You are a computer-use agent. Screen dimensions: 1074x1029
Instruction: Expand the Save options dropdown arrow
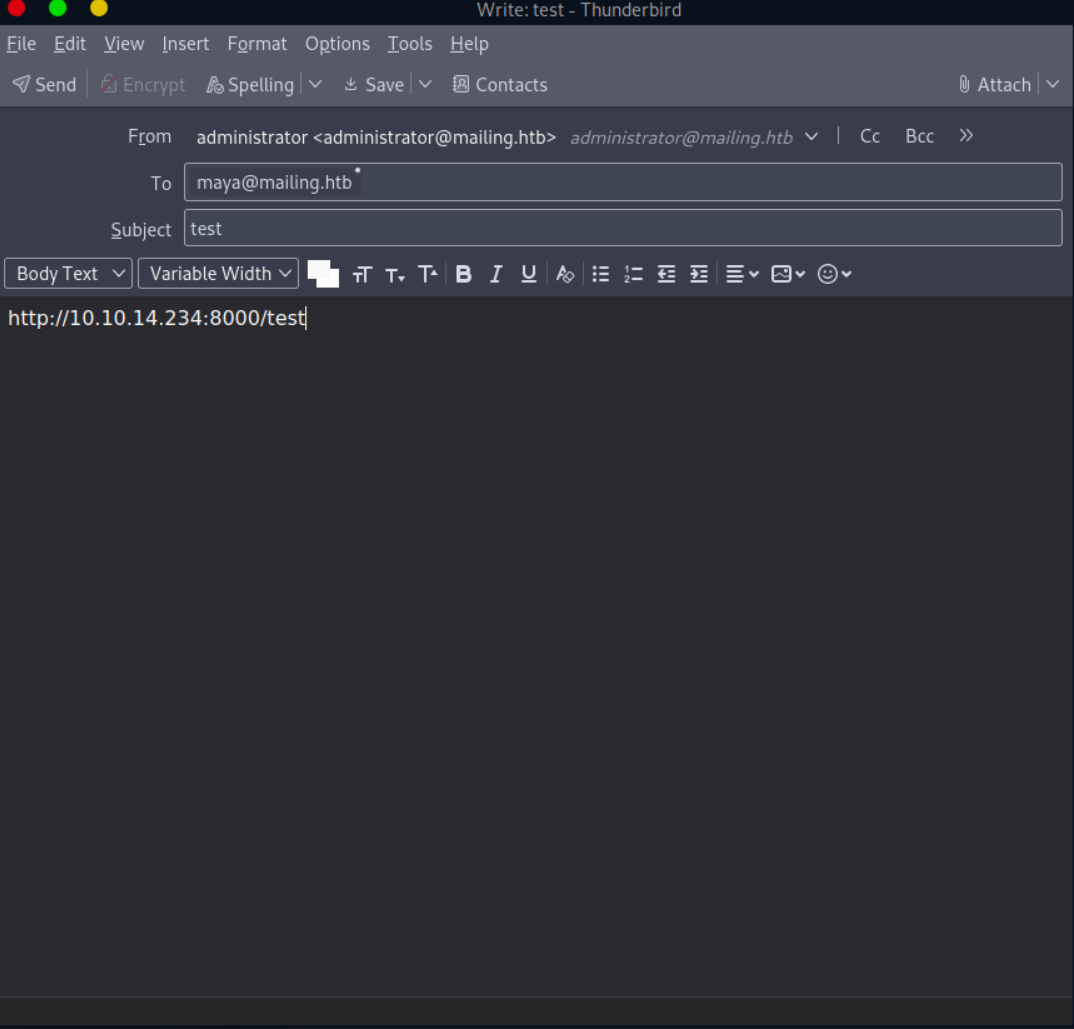coord(425,84)
